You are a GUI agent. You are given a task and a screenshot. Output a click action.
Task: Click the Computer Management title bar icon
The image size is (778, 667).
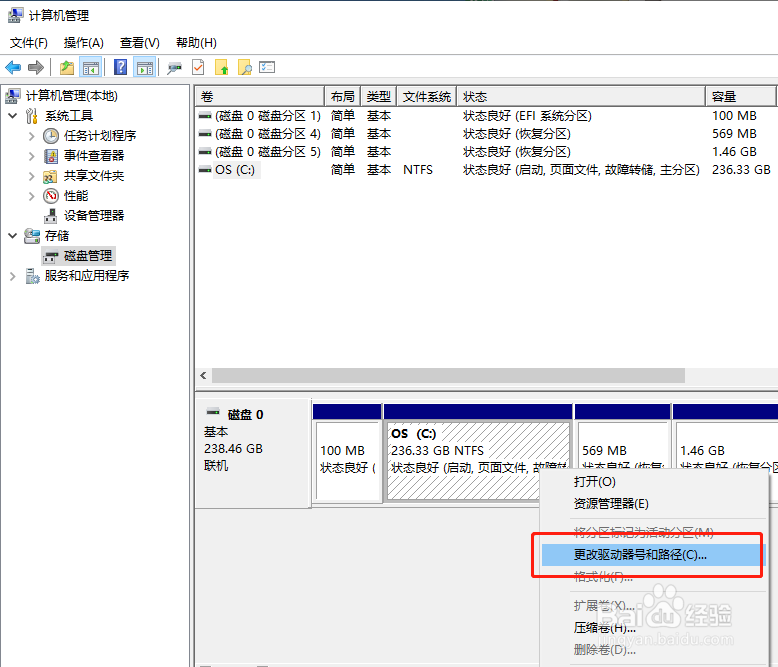[15, 15]
